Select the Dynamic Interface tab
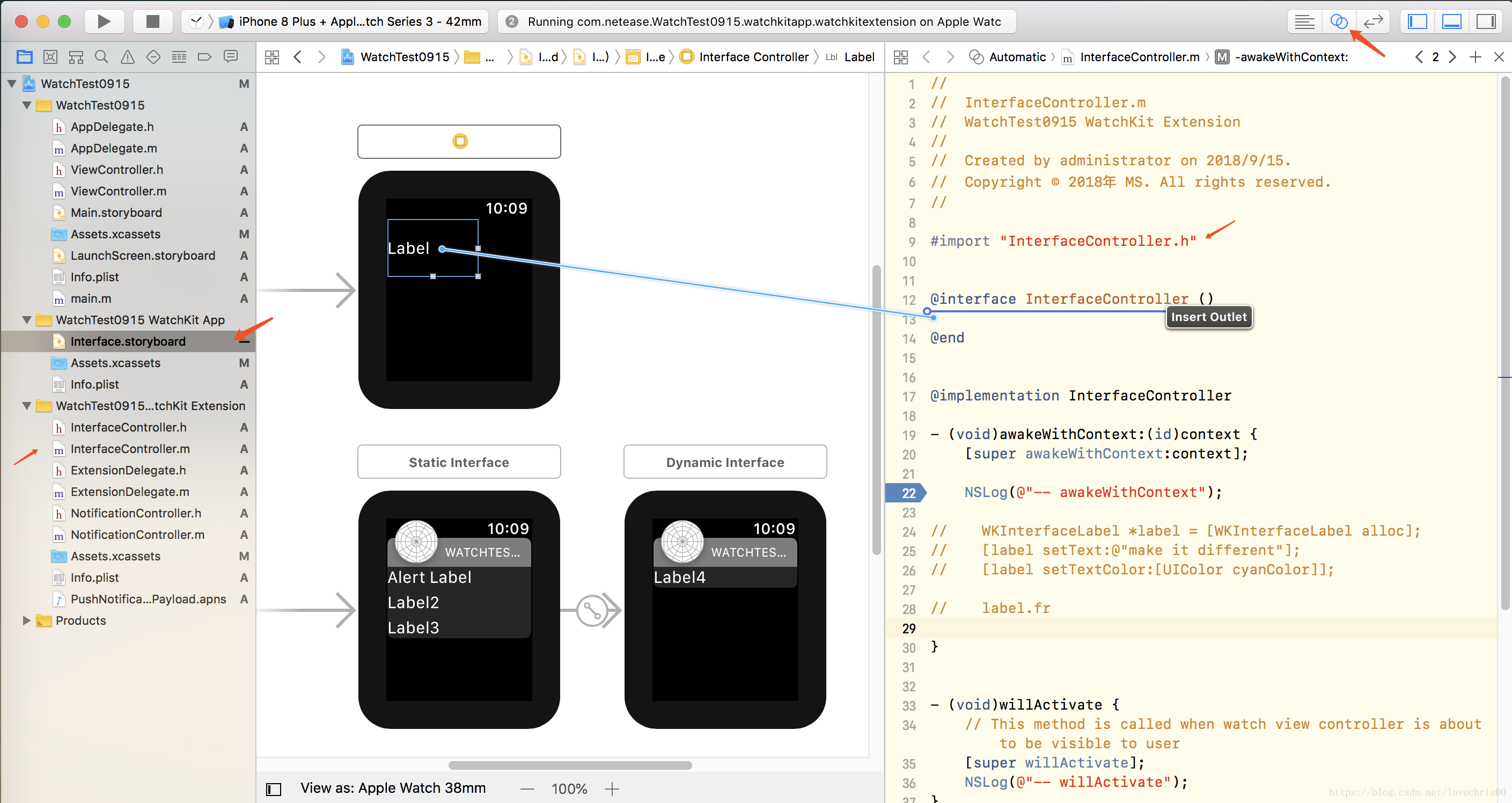The width and height of the screenshot is (1512, 803). pos(726,462)
